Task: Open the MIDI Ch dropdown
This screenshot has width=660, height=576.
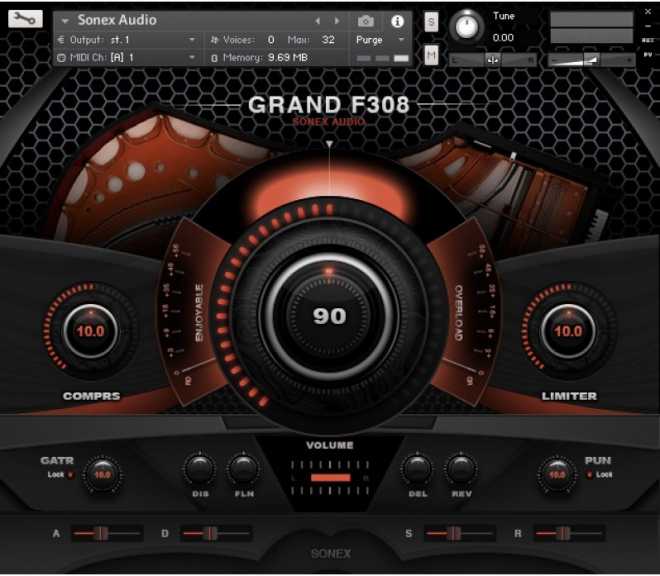Action: pos(192,58)
